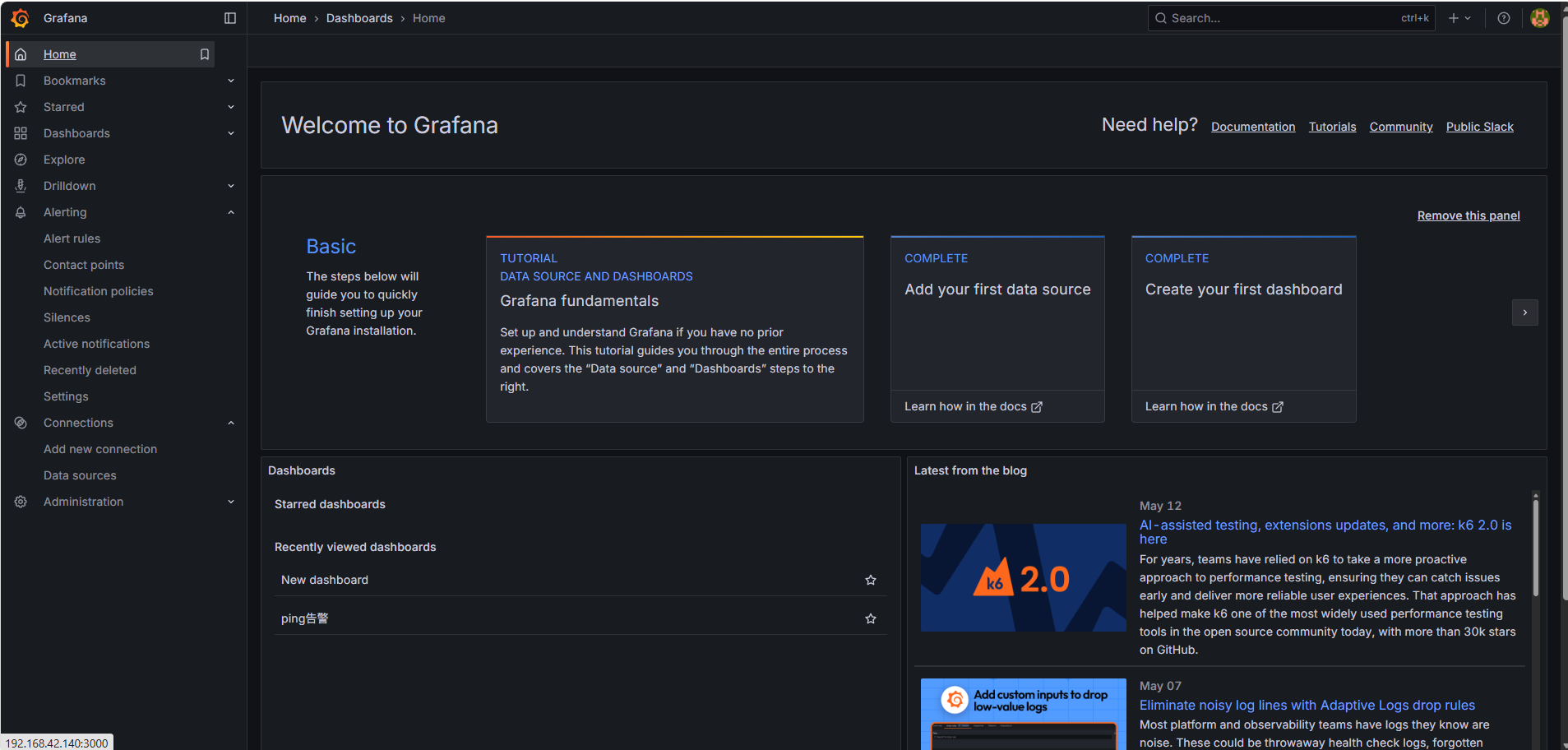Image resolution: width=1568 pixels, height=750 pixels.
Task: Open Recently deleted in sidebar
Action: [x=90, y=370]
